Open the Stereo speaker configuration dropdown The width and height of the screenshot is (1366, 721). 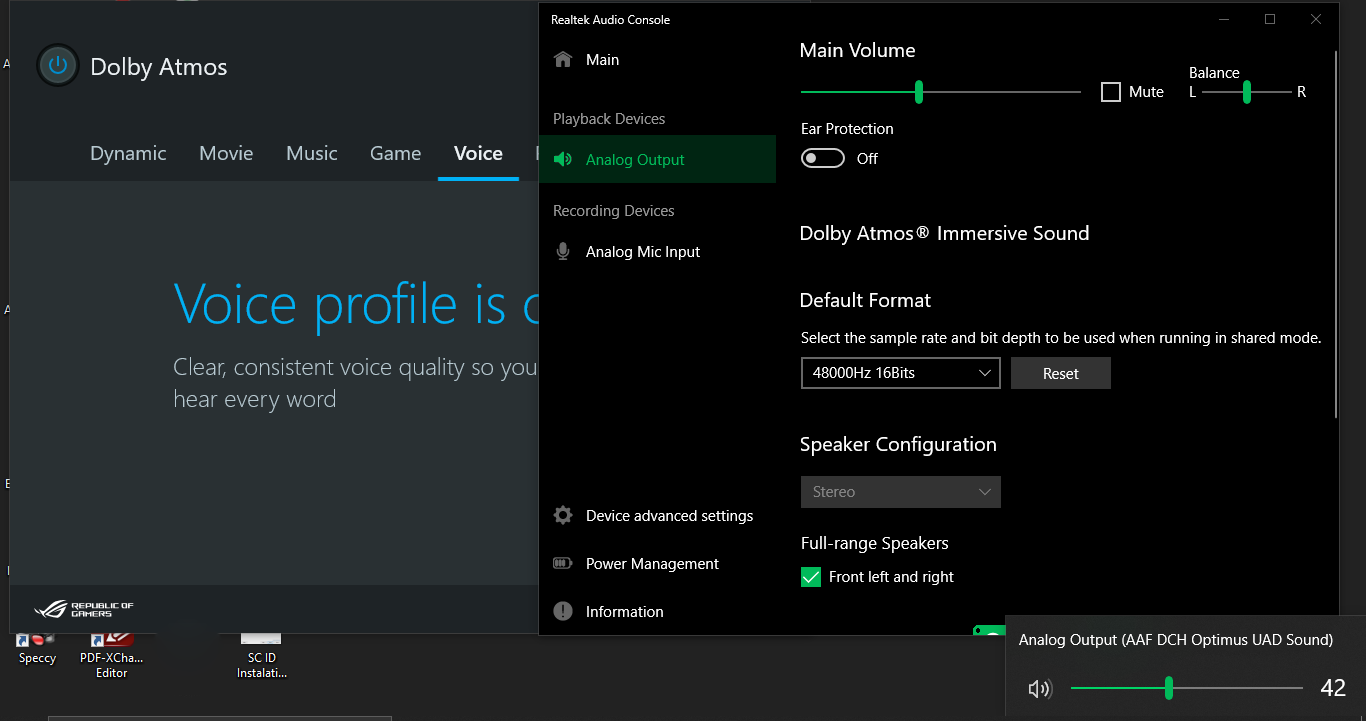tap(900, 492)
